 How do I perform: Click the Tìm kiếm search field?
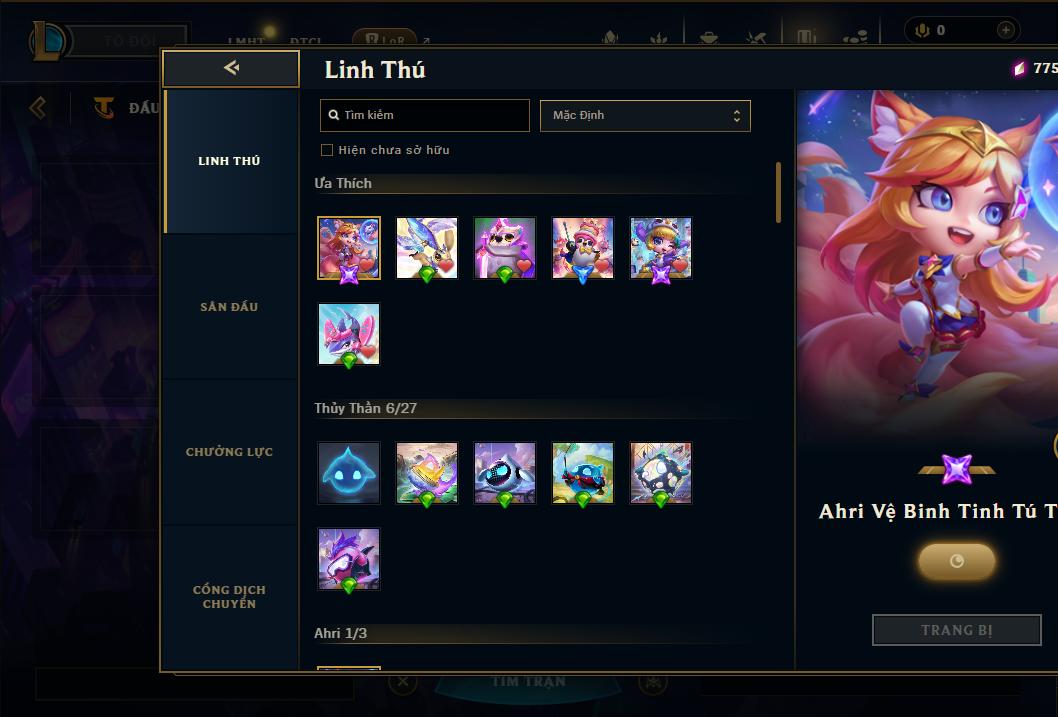point(424,115)
